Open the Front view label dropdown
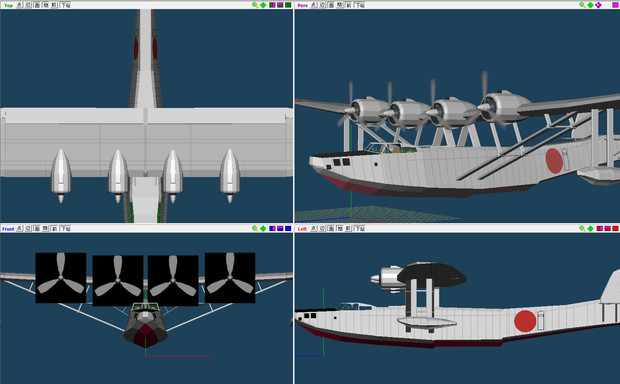This screenshot has height=384, width=620. 8,229
